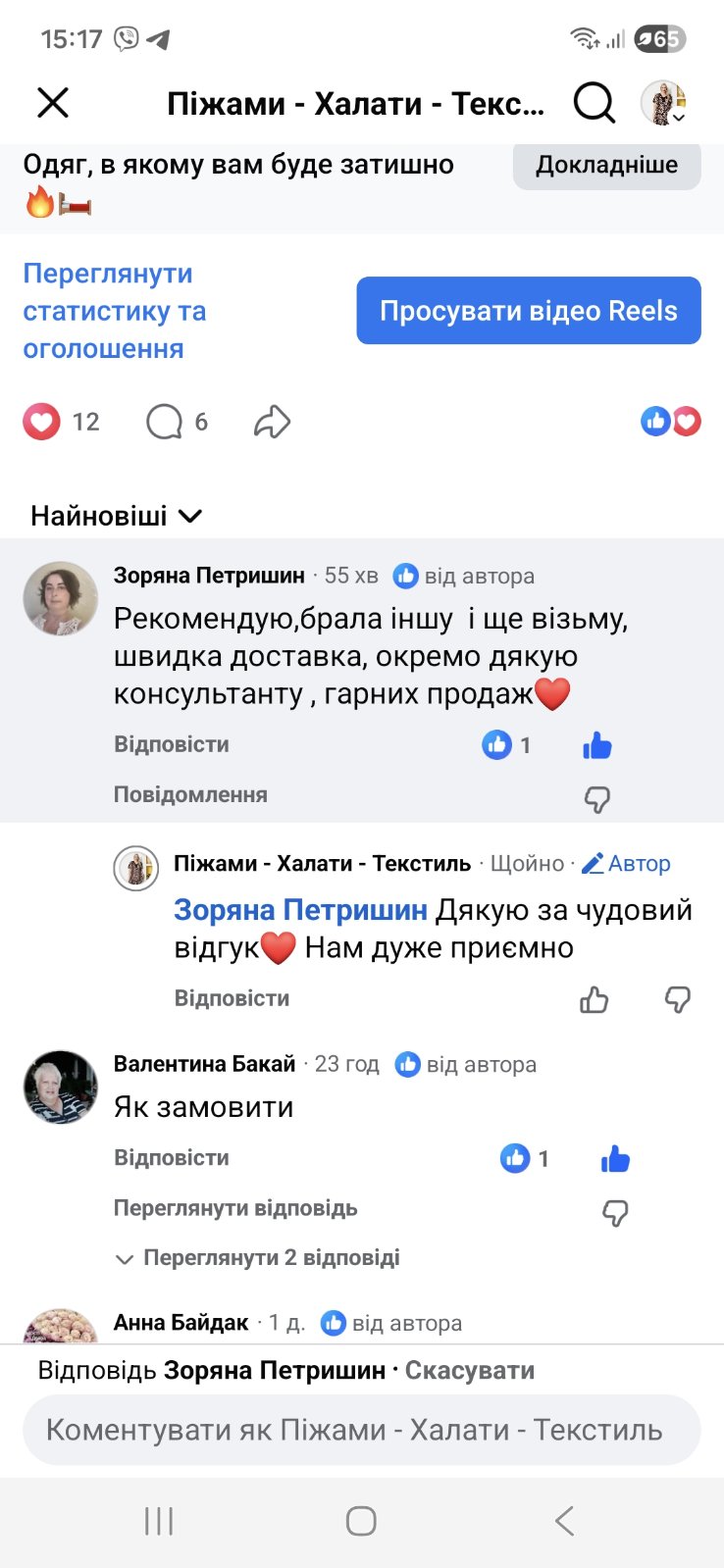
Task: Tap the comment input field
Action: pyautogui.click(x=361, y=1430)
